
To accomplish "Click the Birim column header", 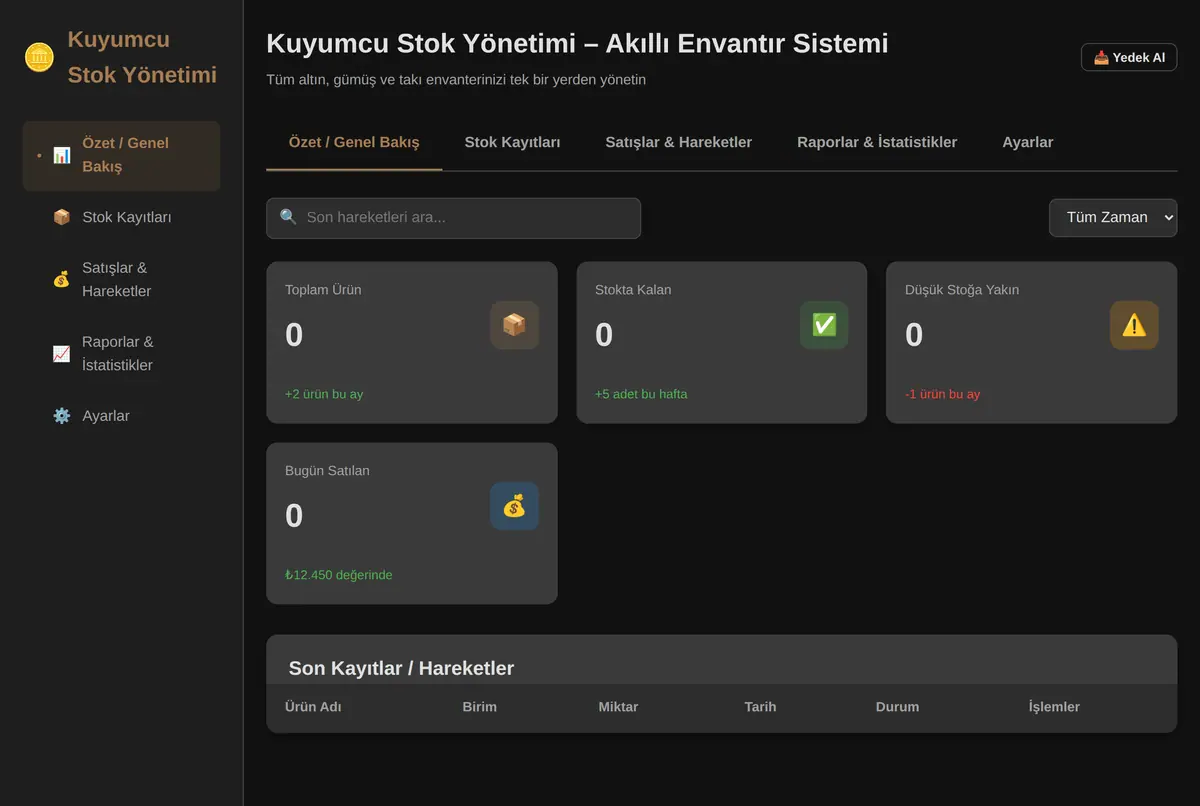I will click(x=479, y=707).
